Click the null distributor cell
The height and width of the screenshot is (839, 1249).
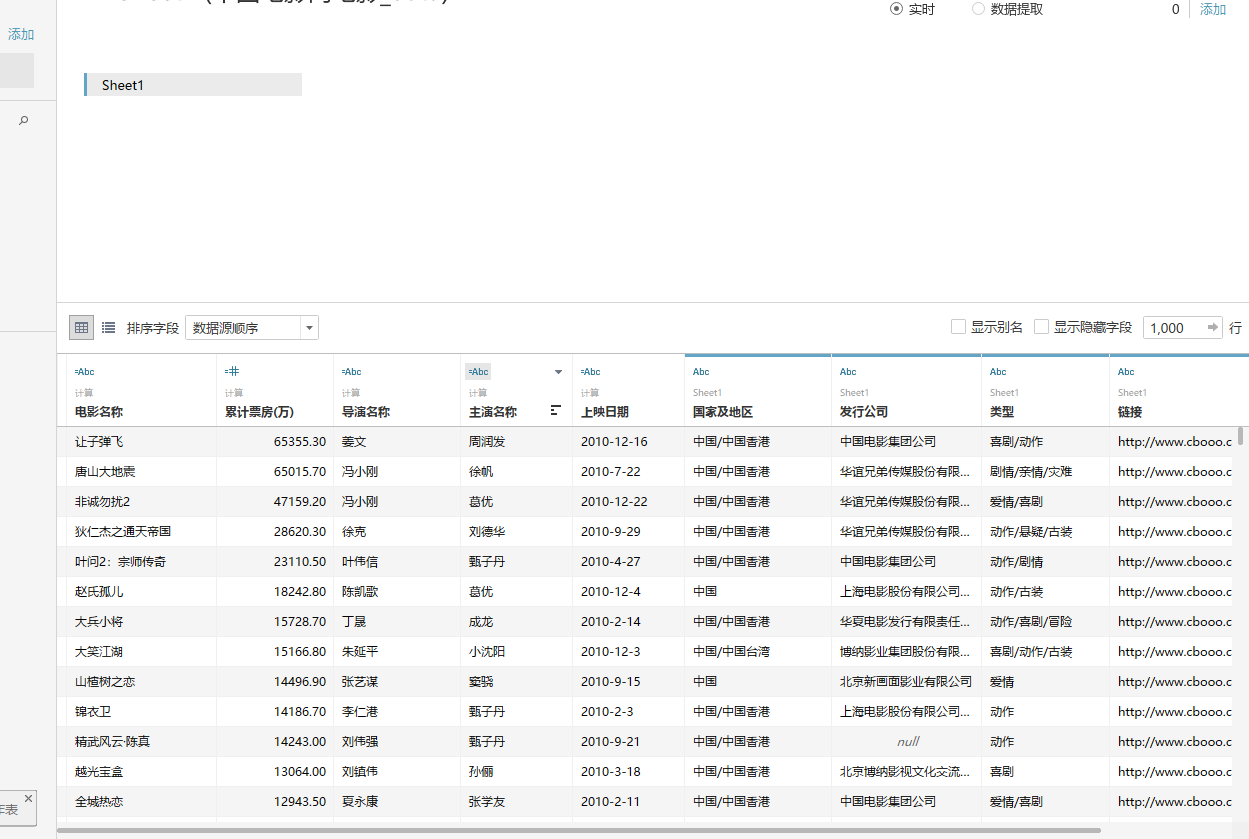coord(907,742)
